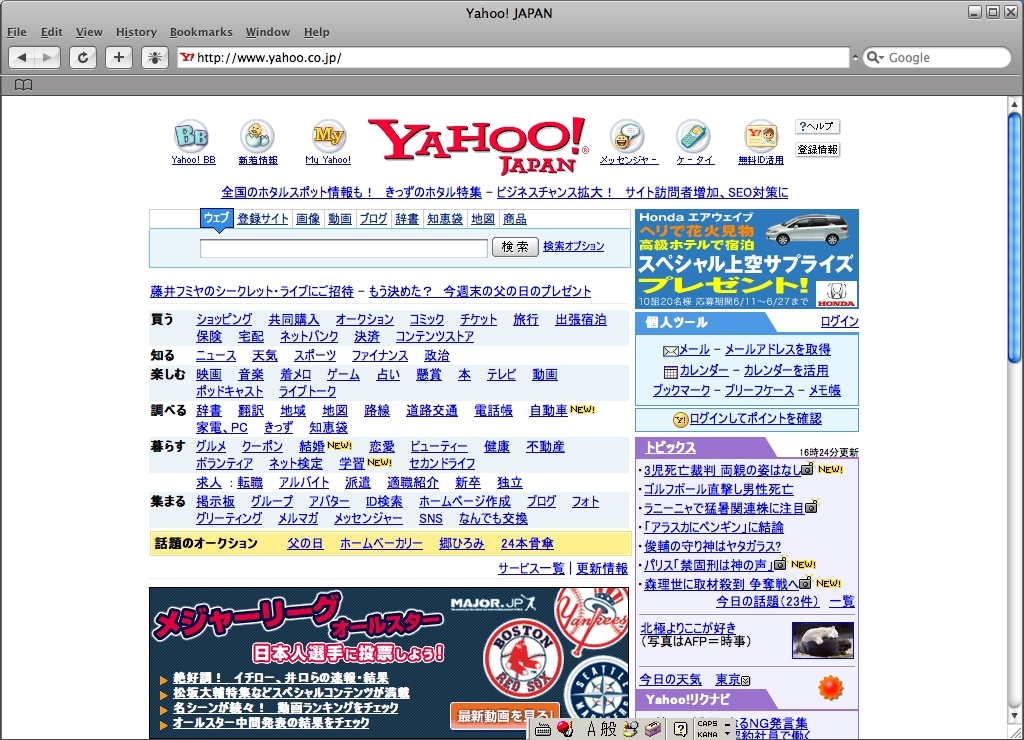The height and width of the screenshot is (740, 1024).
Task: Open the ニュース link
Action: [216, 355]
